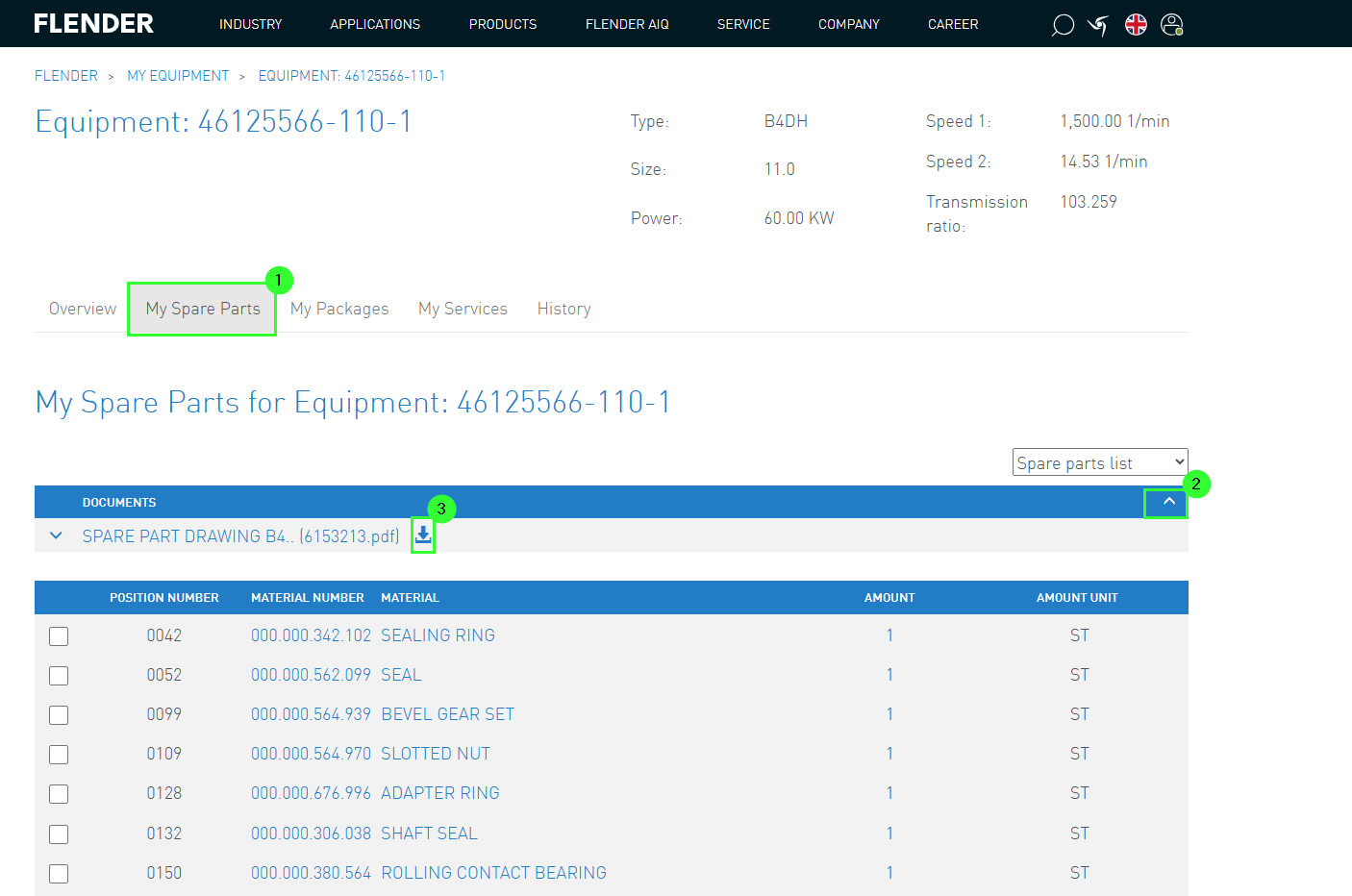1352x896 pixels.
Task: Open the INDUSTRY menu
Action: point(250,24)
